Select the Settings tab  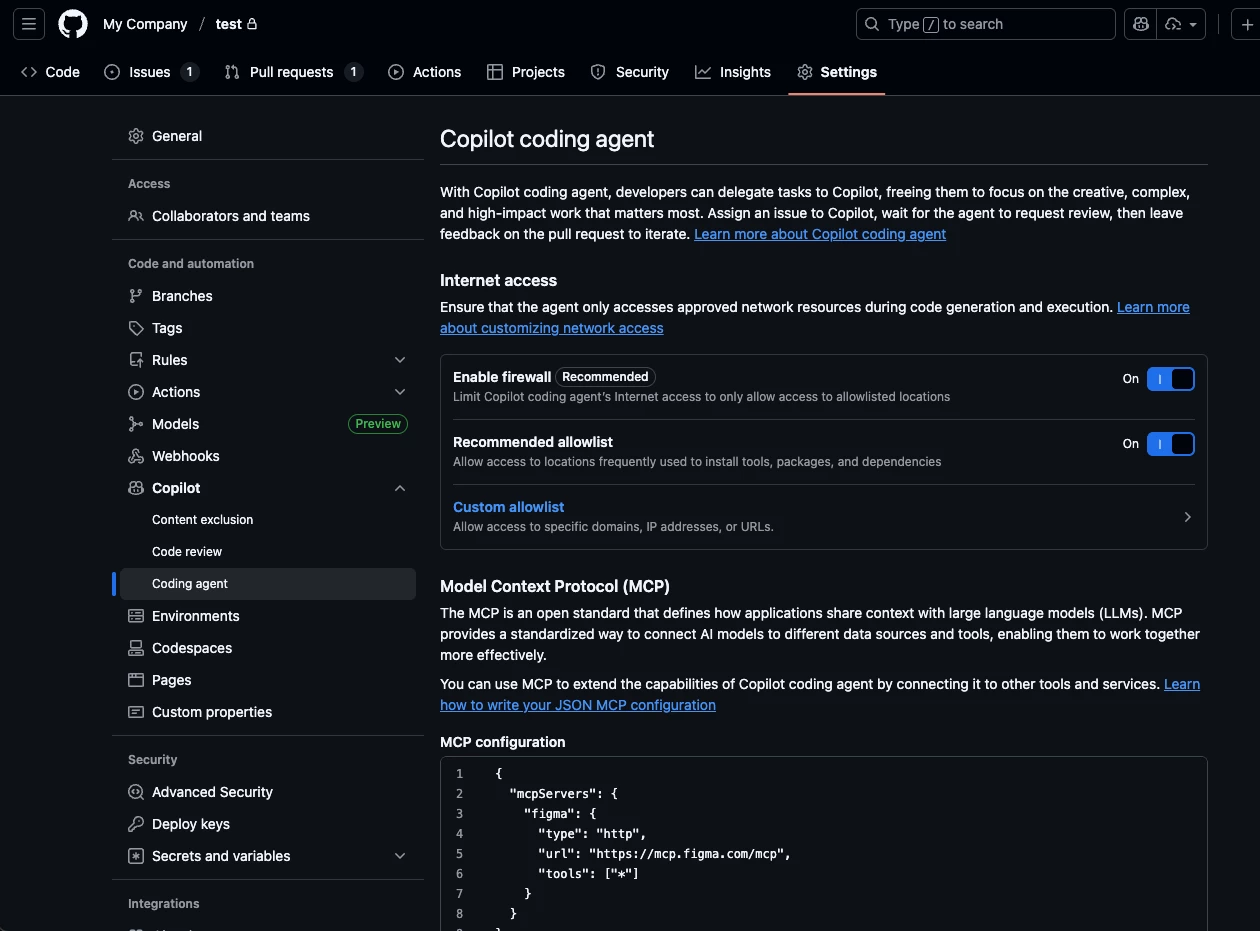click(837, 72)
